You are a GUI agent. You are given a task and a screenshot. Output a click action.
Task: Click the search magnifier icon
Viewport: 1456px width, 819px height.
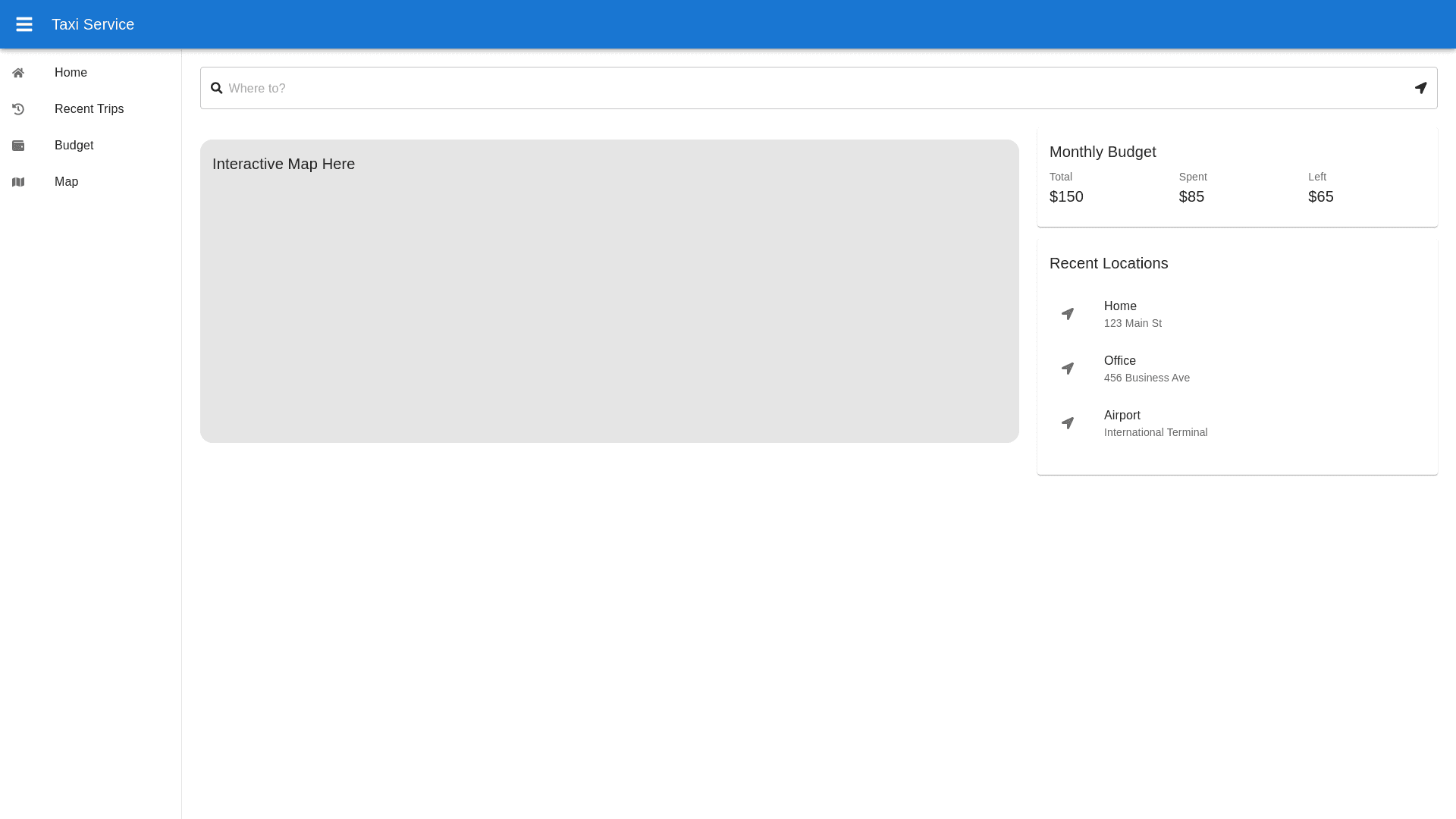point(216,88)
